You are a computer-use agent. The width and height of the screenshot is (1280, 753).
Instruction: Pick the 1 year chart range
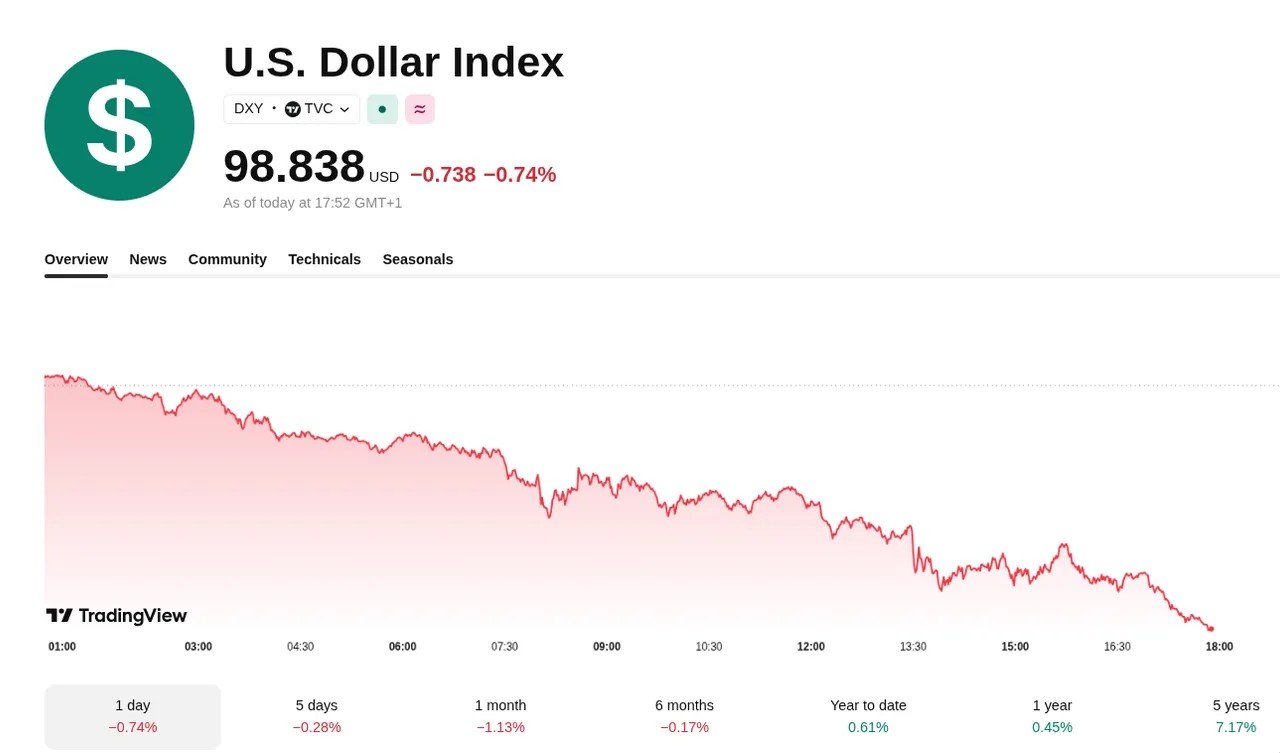tap(1052, 716)
